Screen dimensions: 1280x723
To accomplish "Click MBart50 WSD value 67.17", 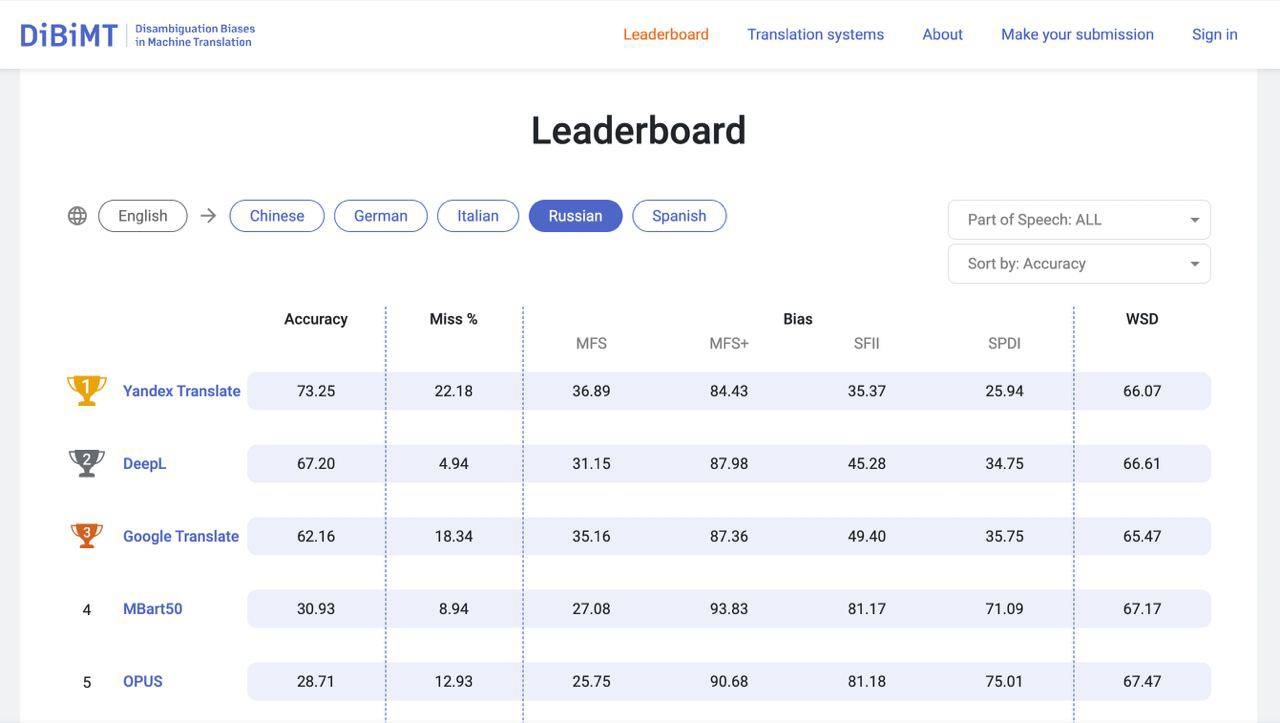I will (x=1142, y=609).
